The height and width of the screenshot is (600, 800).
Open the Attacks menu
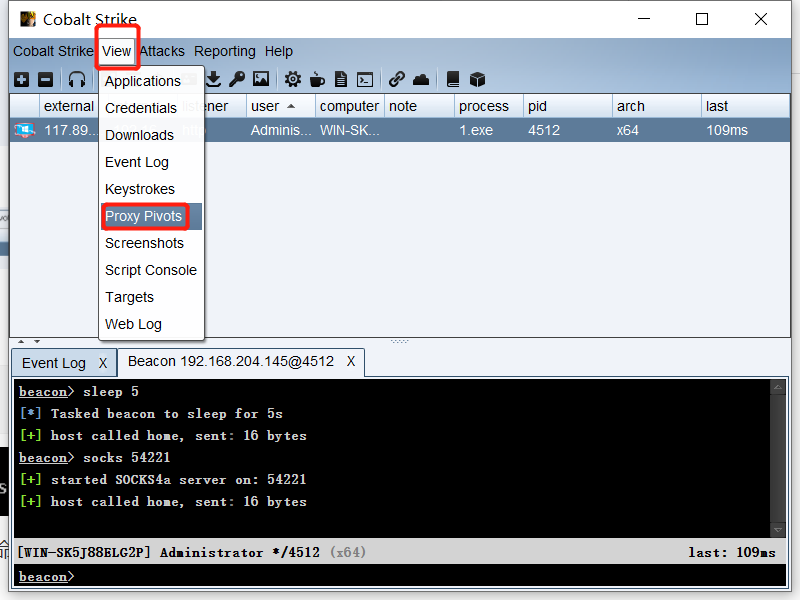tap(162, 52)
